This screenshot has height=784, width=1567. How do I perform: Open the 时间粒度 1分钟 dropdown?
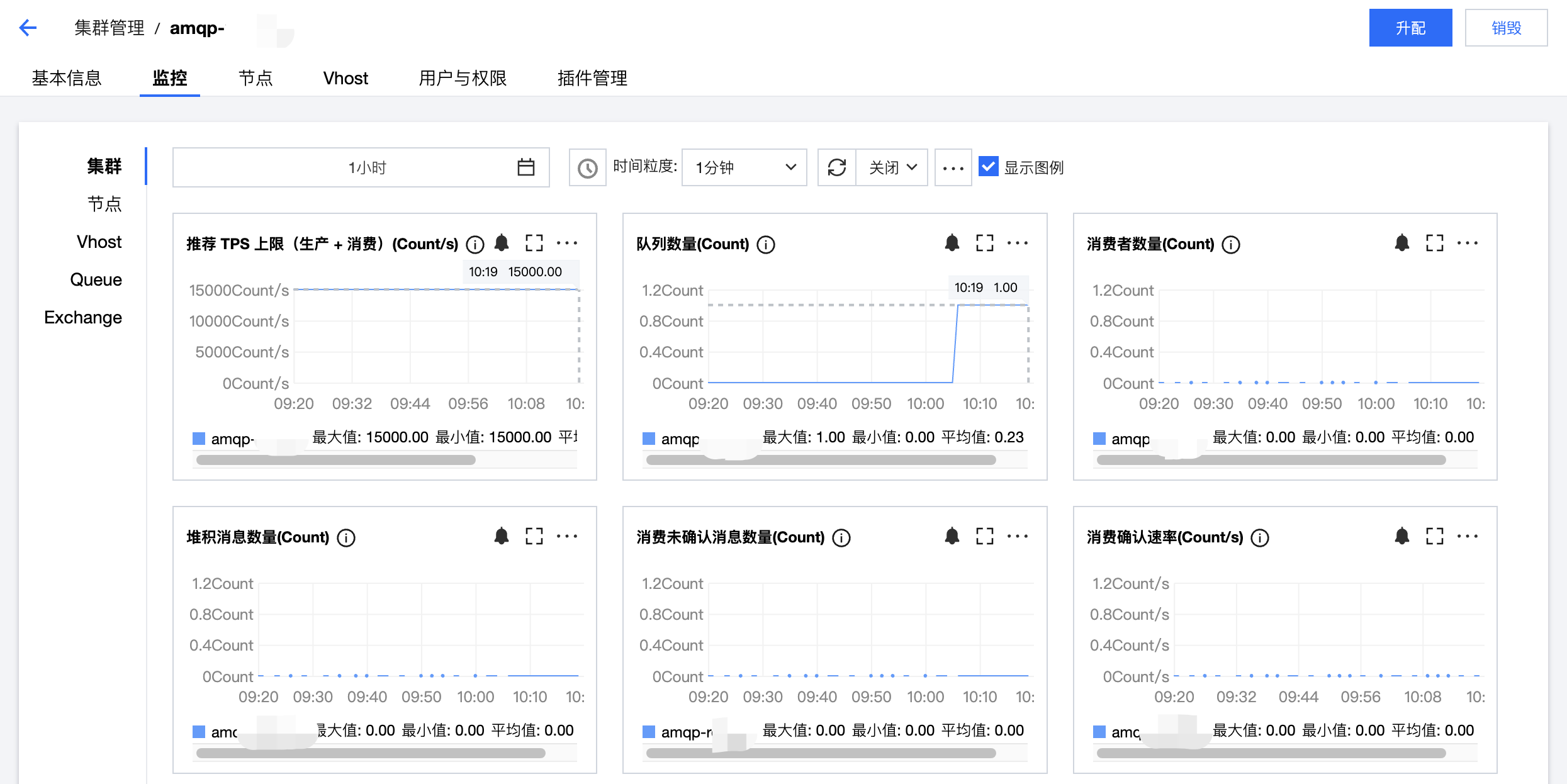tap(744, 167)
